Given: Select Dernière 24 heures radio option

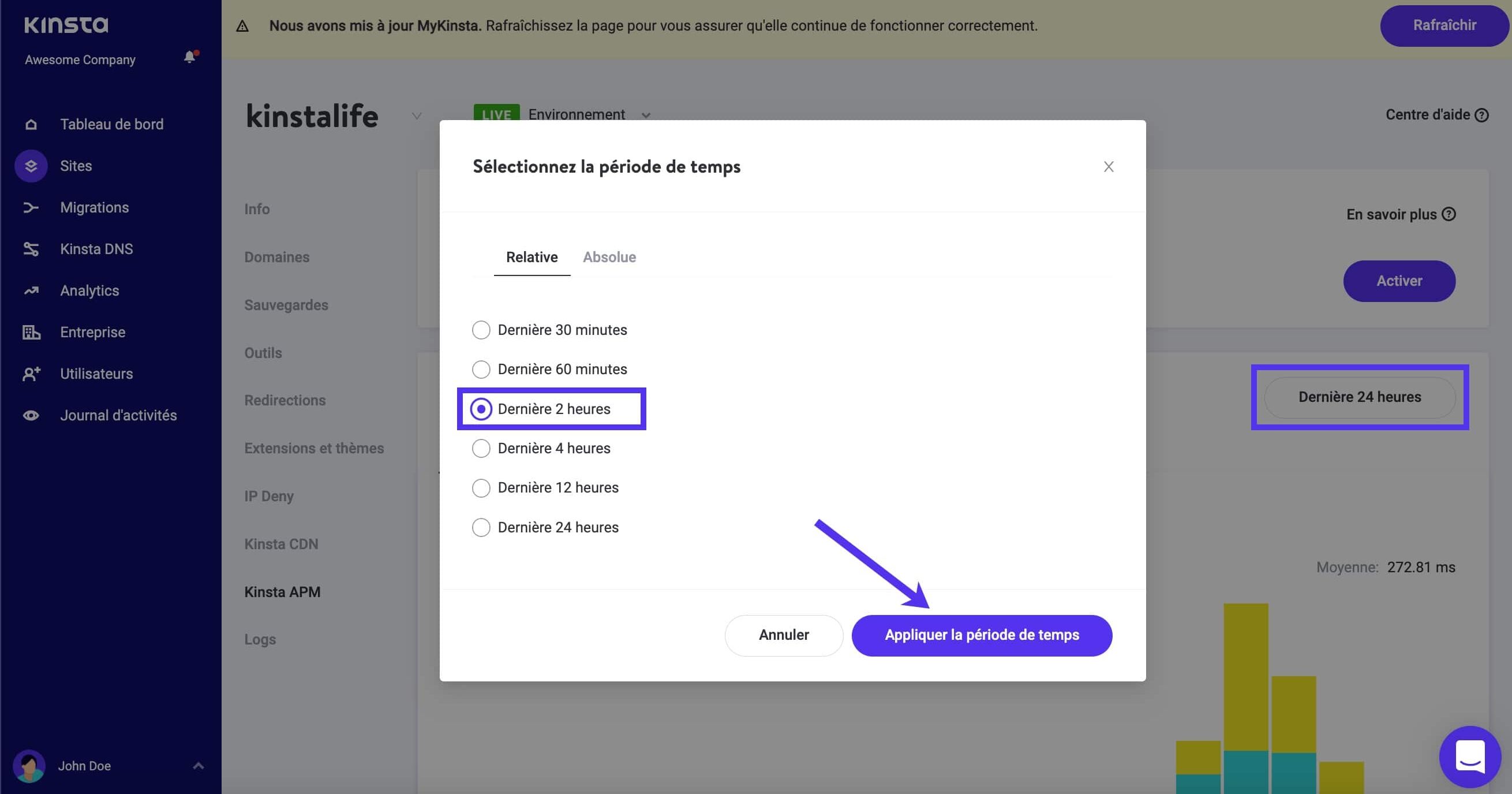Looking at the screenshot, I should pyautogui.click(x=545, y=527).
